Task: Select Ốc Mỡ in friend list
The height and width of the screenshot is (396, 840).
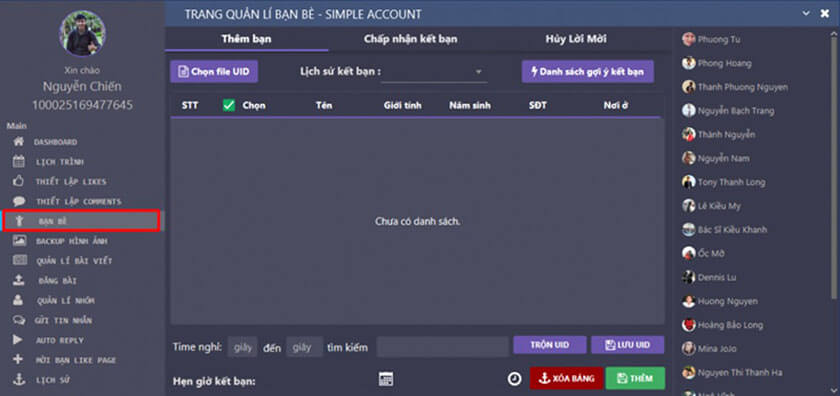Action: [711, 253]
